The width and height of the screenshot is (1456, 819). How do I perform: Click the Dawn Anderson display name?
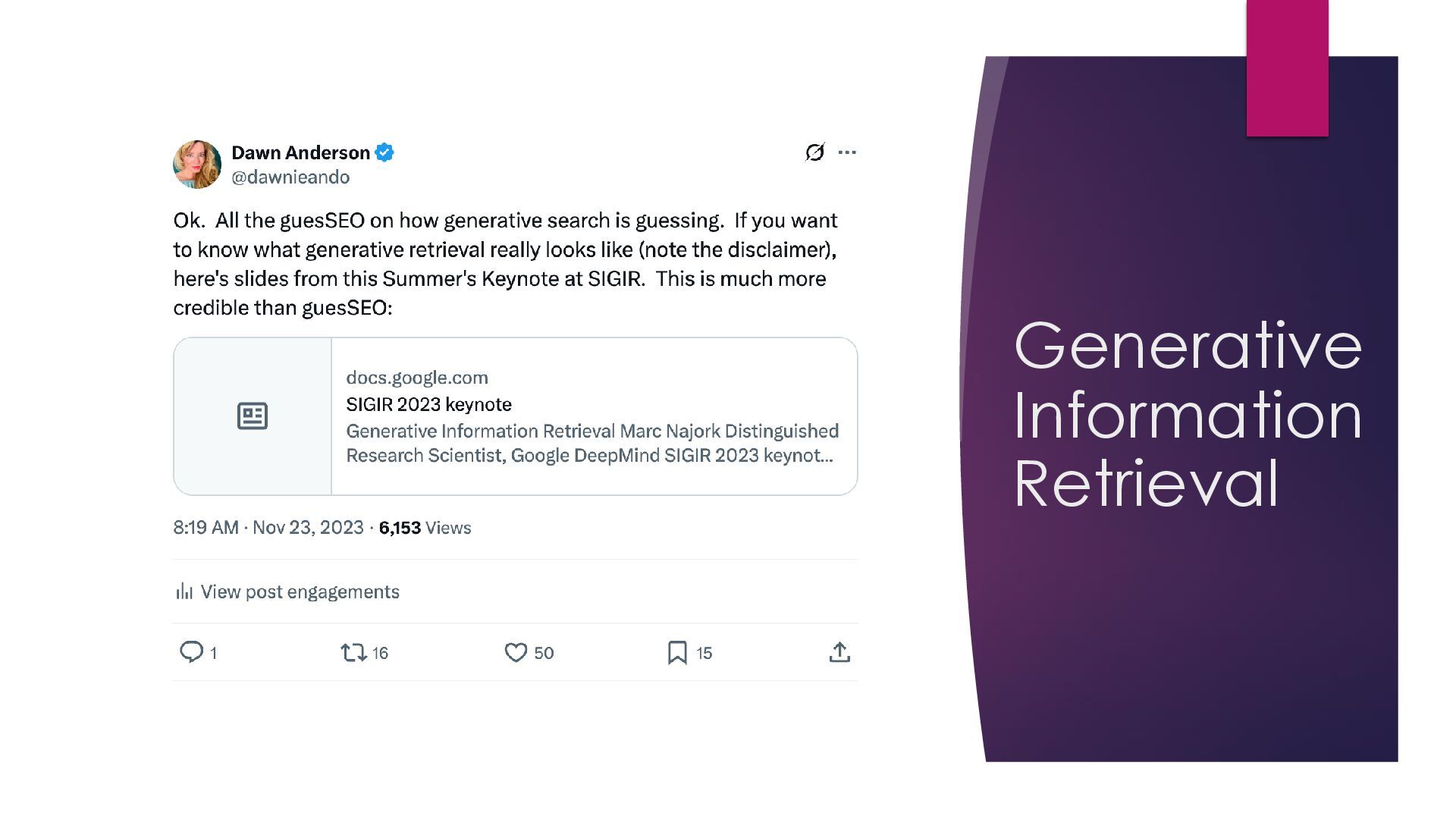point(300,152)
